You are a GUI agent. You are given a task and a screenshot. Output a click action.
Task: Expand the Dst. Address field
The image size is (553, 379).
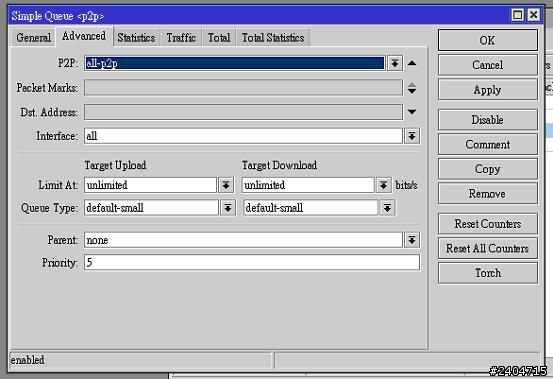point(412,112)
